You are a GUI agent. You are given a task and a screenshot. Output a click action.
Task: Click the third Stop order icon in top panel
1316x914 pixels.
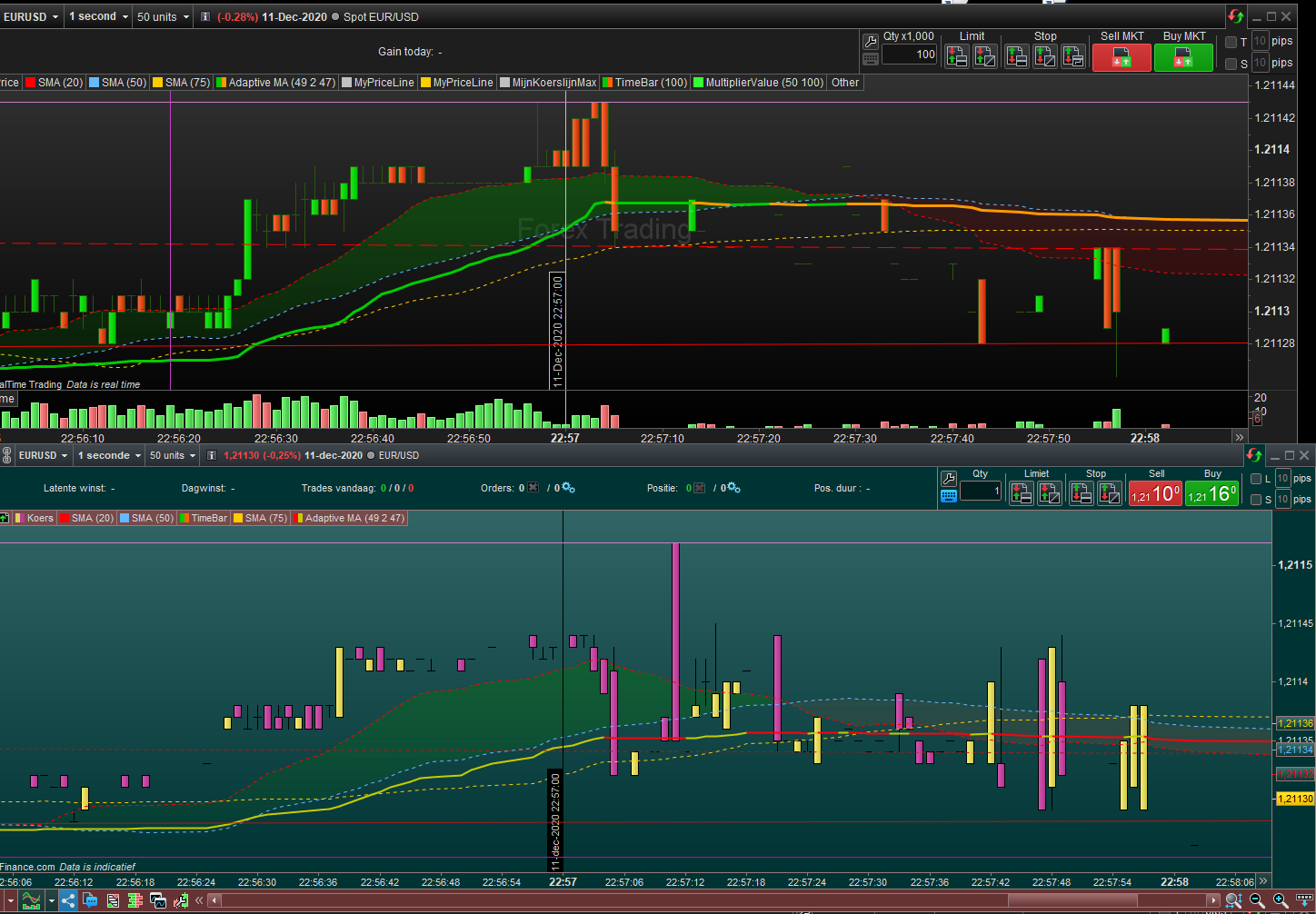pos(1073,57)
